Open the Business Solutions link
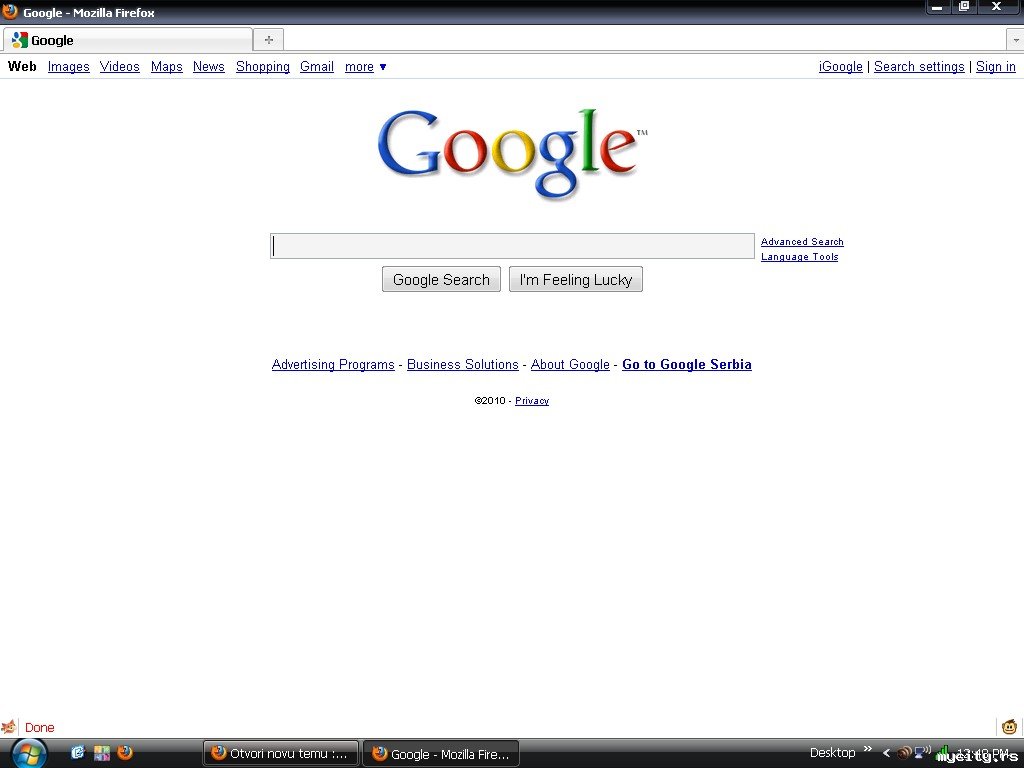Screen dimensions: 1024x768 [x=462, y=364]
